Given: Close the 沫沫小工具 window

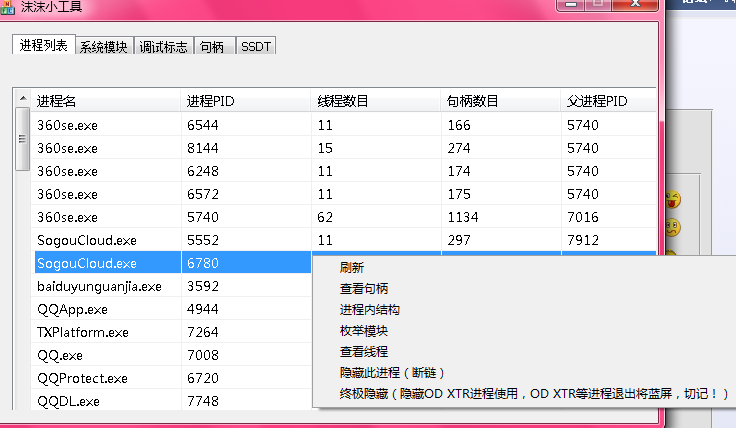Looking at the screenshot, I should 636,4.
